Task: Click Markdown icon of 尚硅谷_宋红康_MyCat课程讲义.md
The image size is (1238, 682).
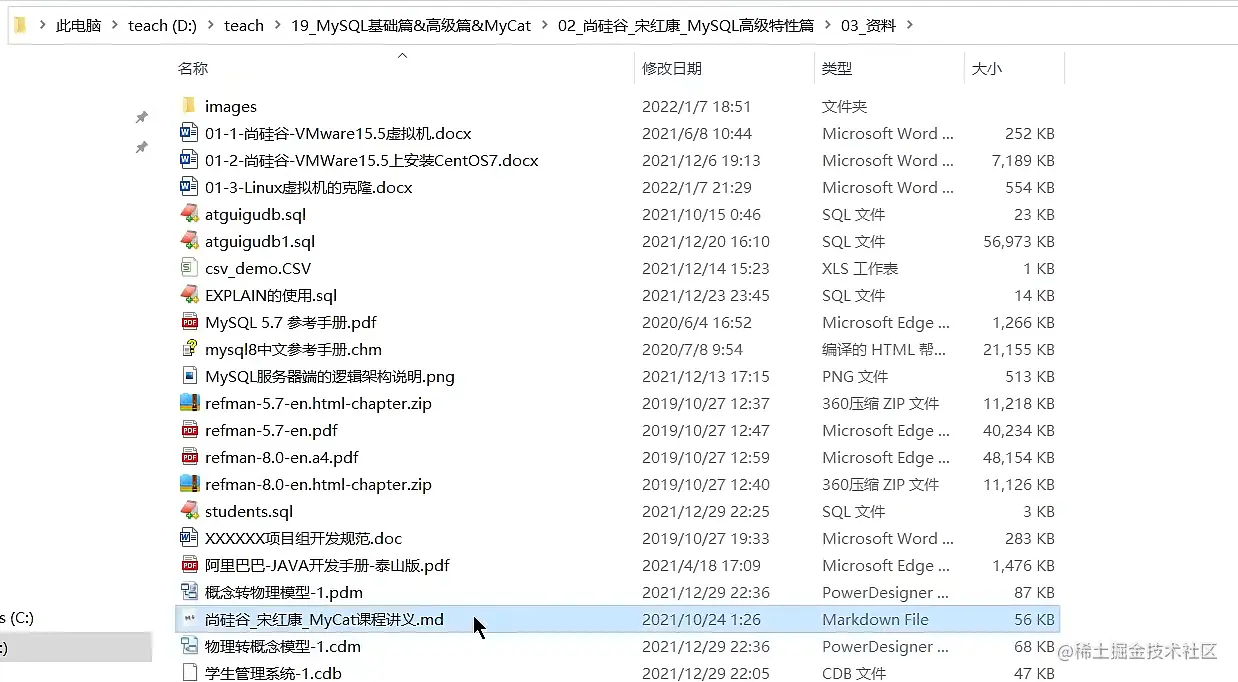Action: pos(190,619)
